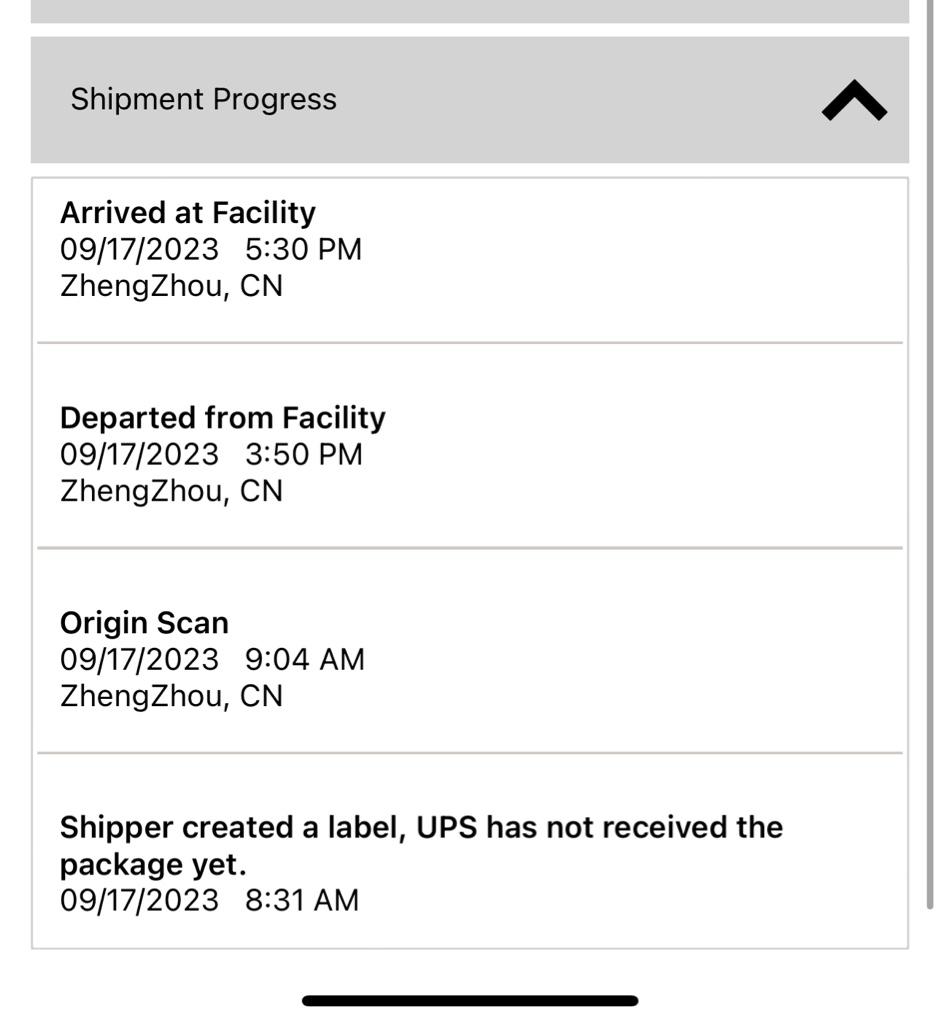
Task: Collapse the Shipment Progress chevron icon
Action: pos(853,101)
